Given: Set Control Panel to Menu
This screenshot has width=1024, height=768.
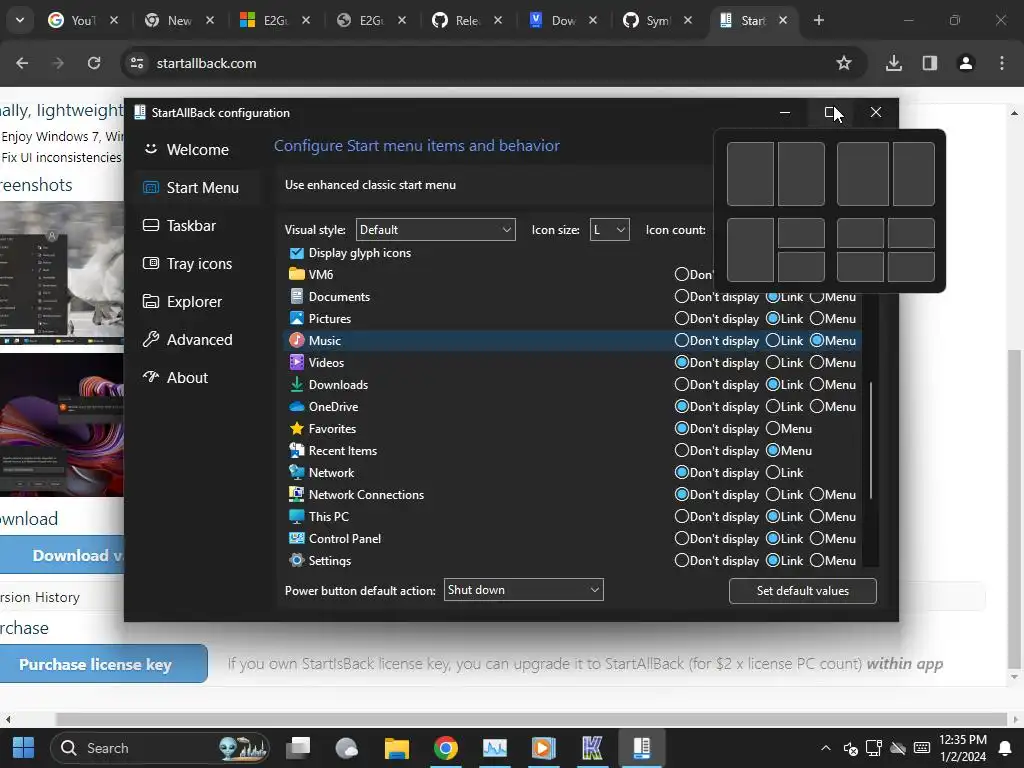Looking at the screenshot, I should (817, 539).
